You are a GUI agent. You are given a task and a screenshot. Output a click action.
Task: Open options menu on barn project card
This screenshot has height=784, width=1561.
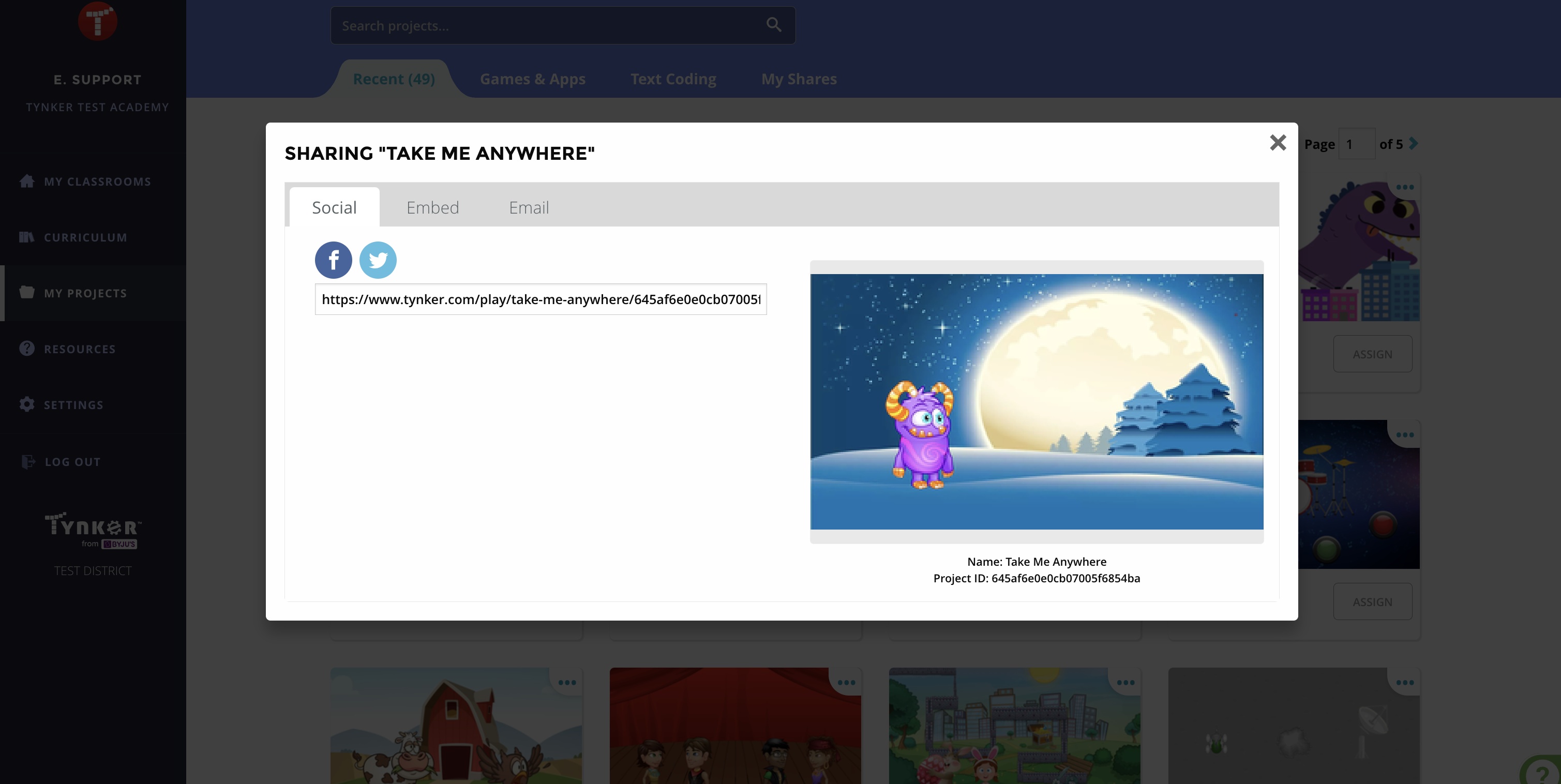click(x=567, y=682)
